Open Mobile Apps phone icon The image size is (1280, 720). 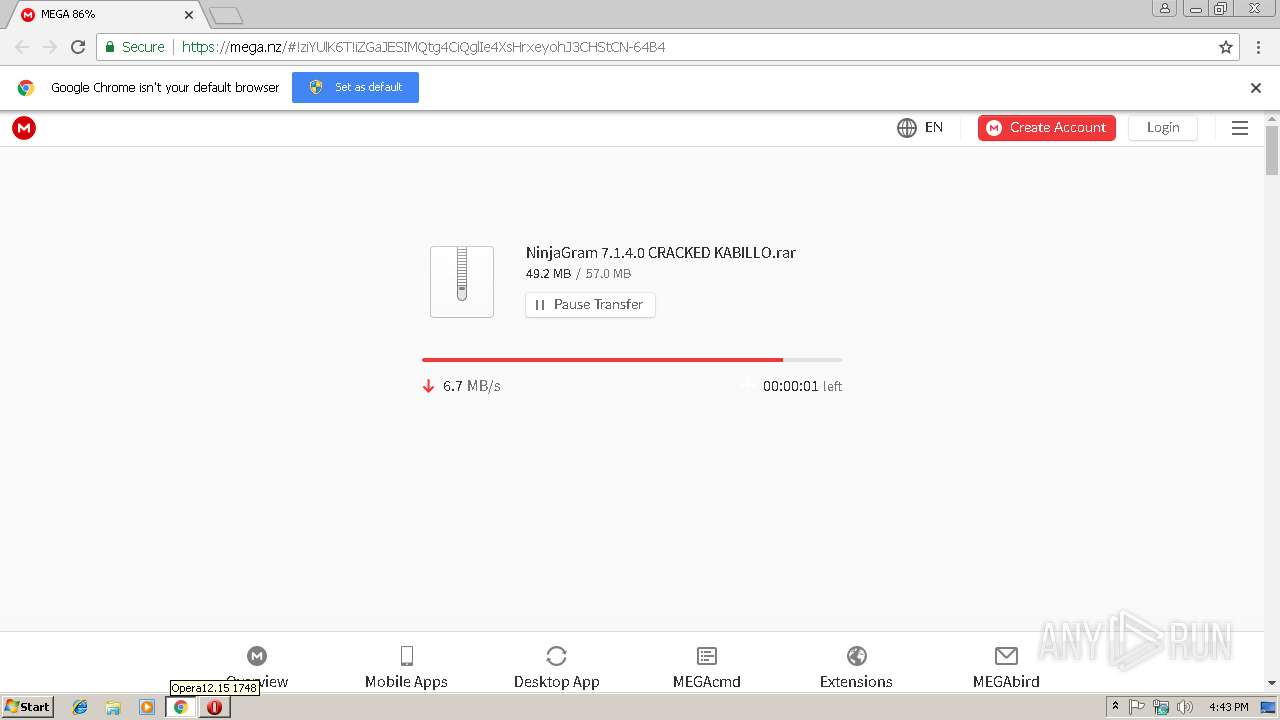406,656
